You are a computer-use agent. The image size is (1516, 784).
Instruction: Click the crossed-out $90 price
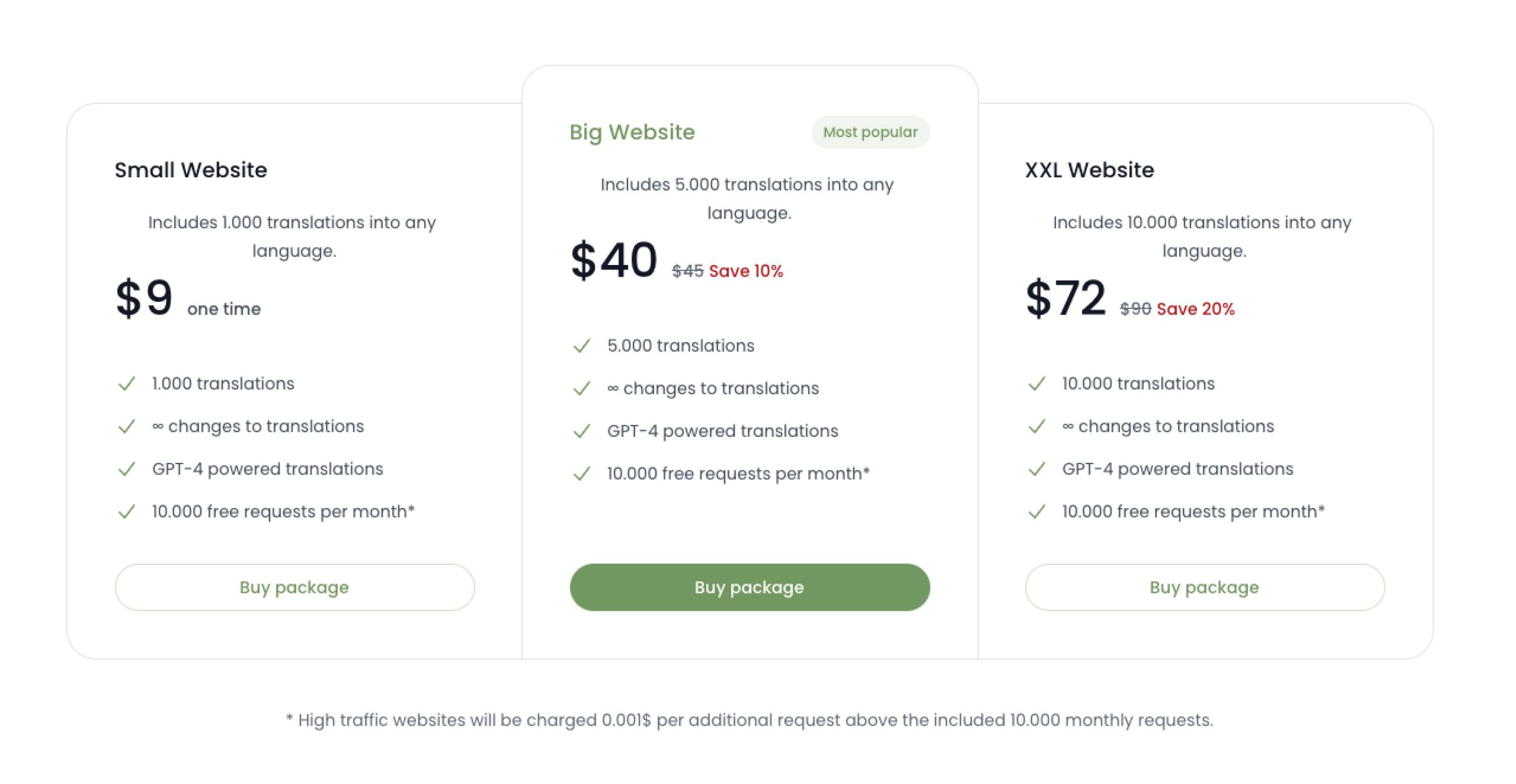point(1135,309)
